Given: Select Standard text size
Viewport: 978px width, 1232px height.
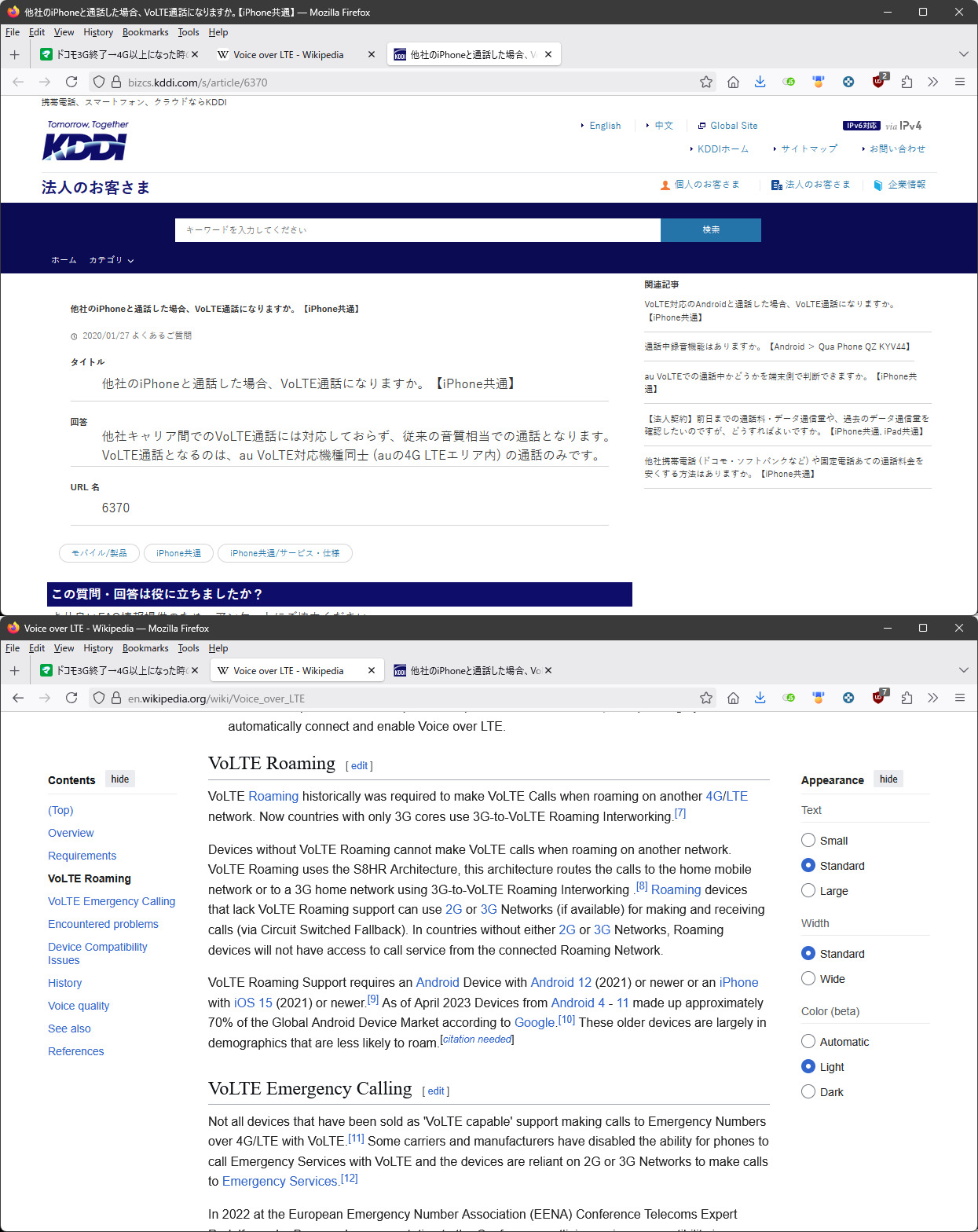Looking at the screenshot, I should point(808,865).
